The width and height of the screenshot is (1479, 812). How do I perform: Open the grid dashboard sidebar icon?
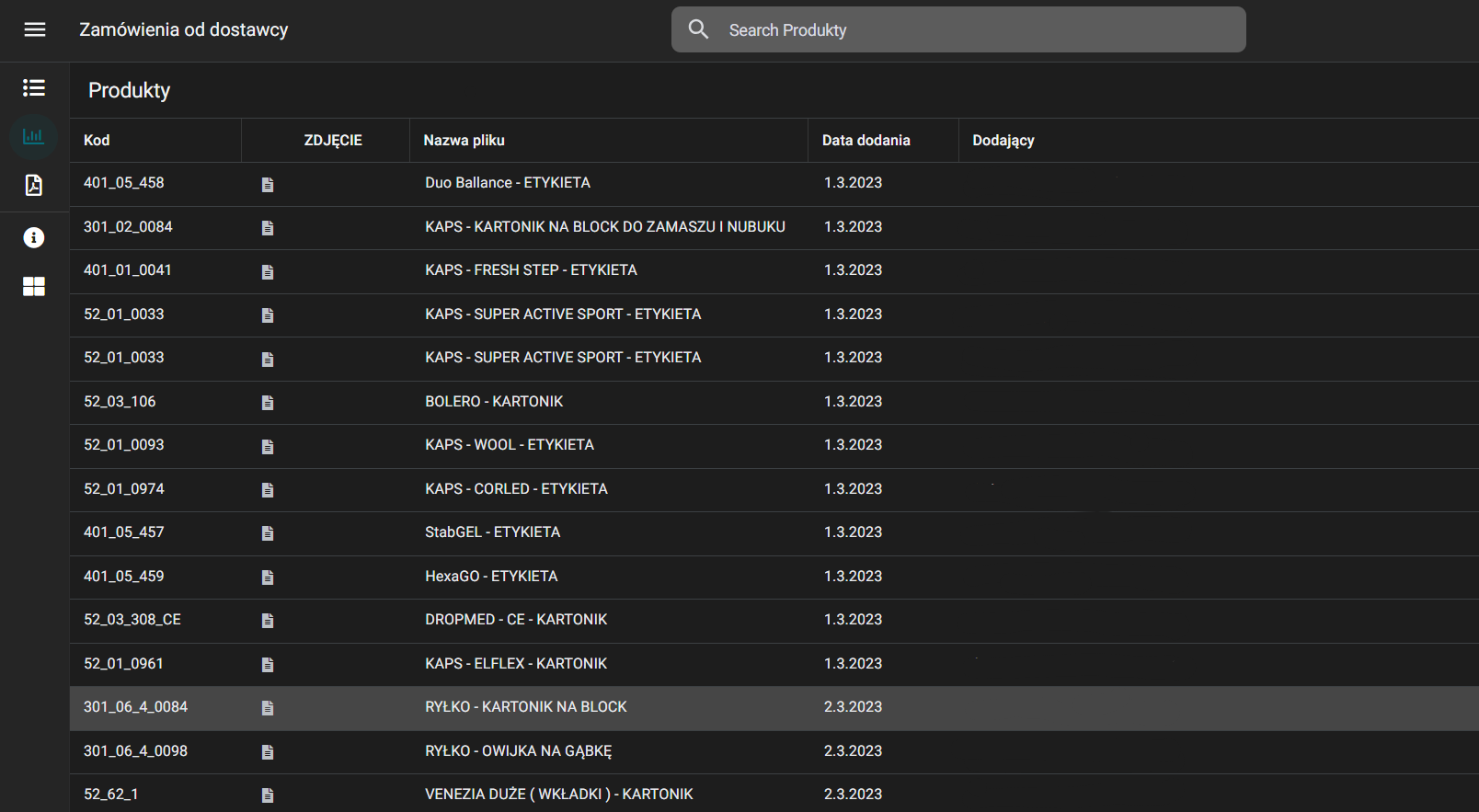[x=34, y=287]
